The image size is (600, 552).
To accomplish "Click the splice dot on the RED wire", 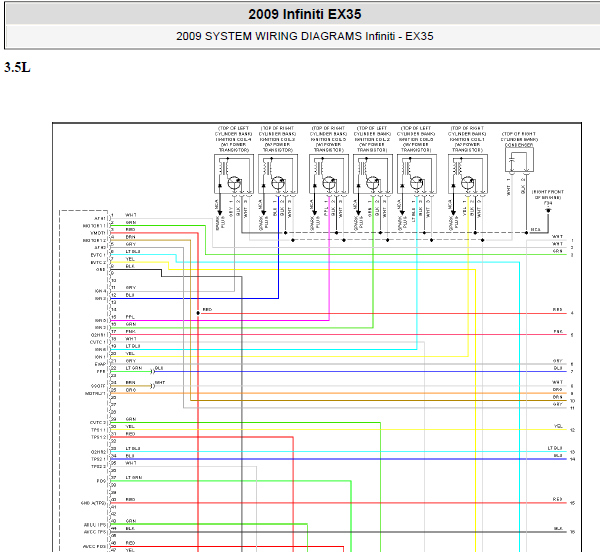I will [x=198, y=313].
